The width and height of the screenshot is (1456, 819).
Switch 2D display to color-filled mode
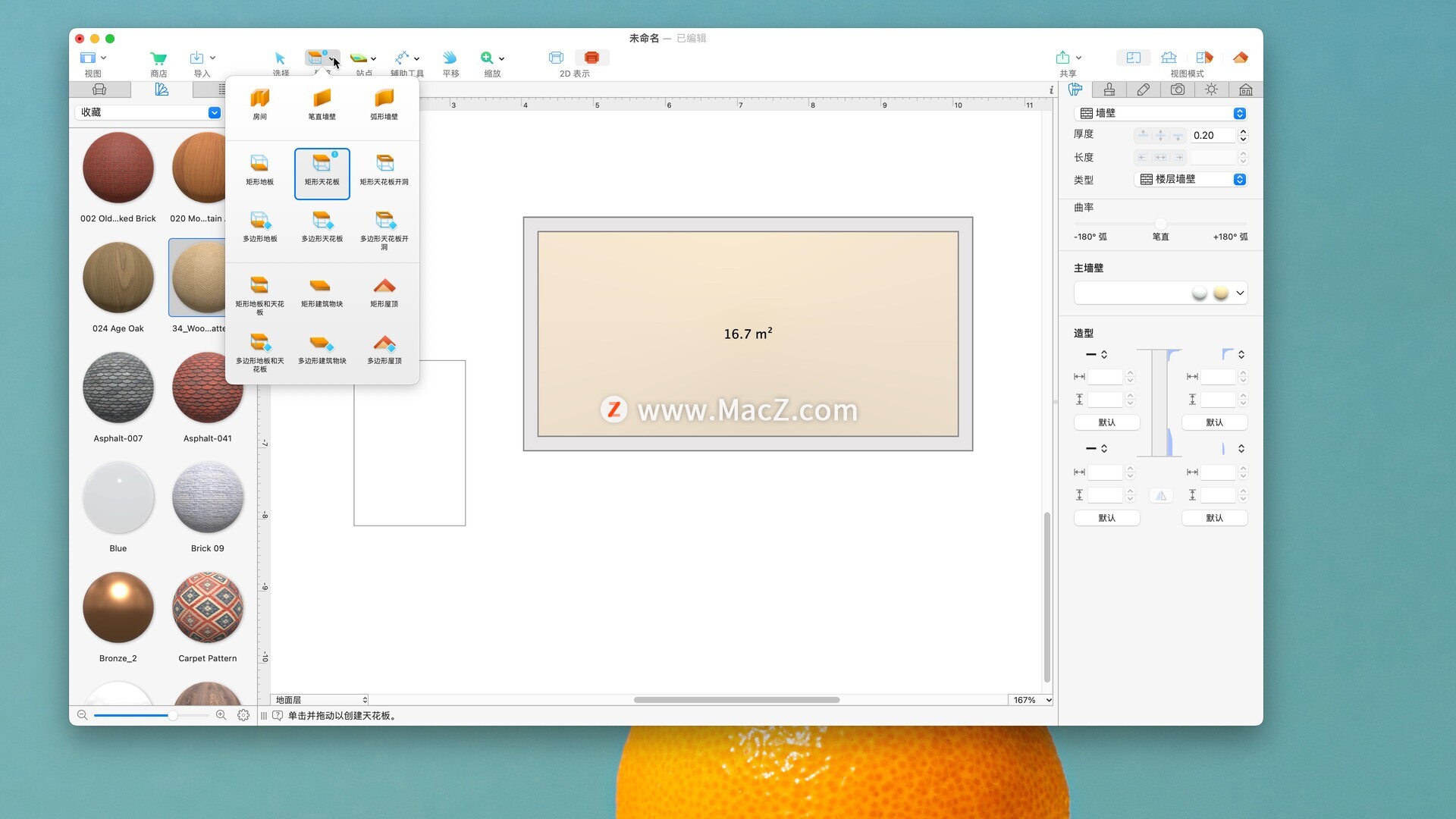click(592, 58)
